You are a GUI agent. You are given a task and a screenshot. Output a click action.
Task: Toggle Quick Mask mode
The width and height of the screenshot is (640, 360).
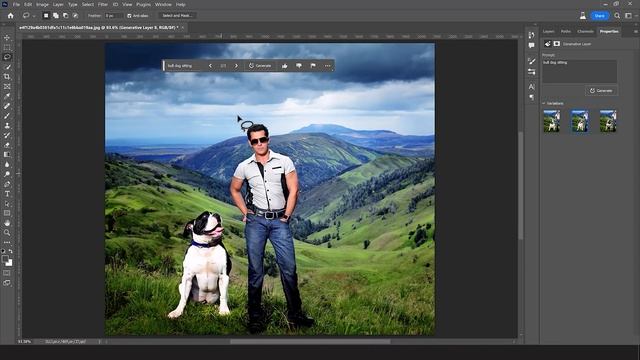coord(7,273)
